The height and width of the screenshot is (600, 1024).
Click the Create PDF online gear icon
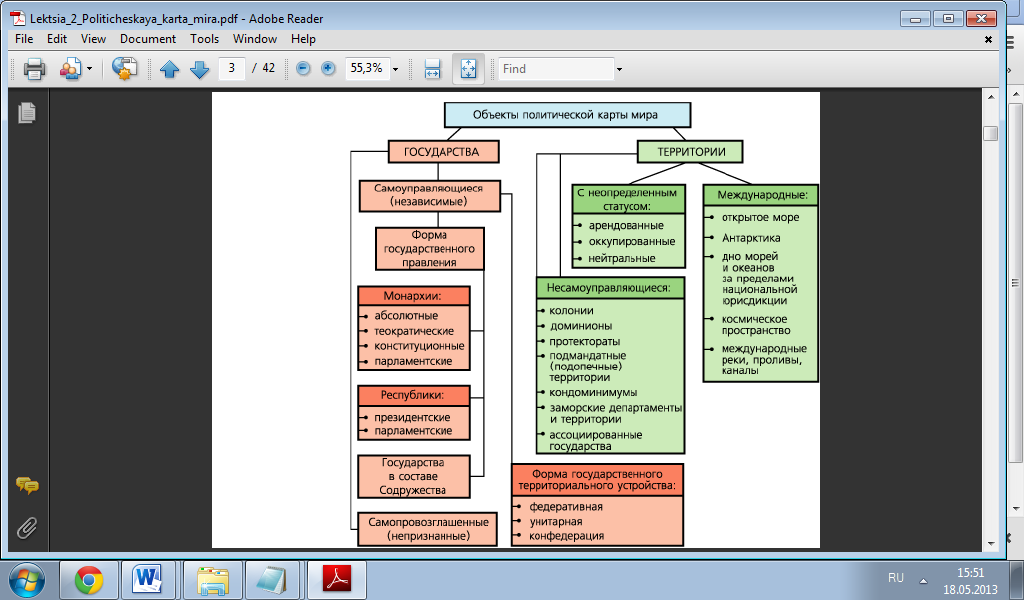click(x=124, y=68)
